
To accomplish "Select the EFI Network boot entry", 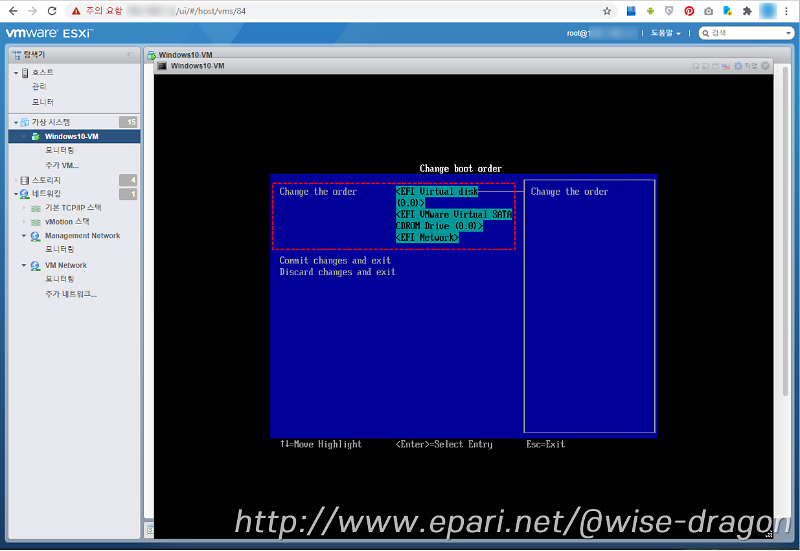I will (427, 237).
